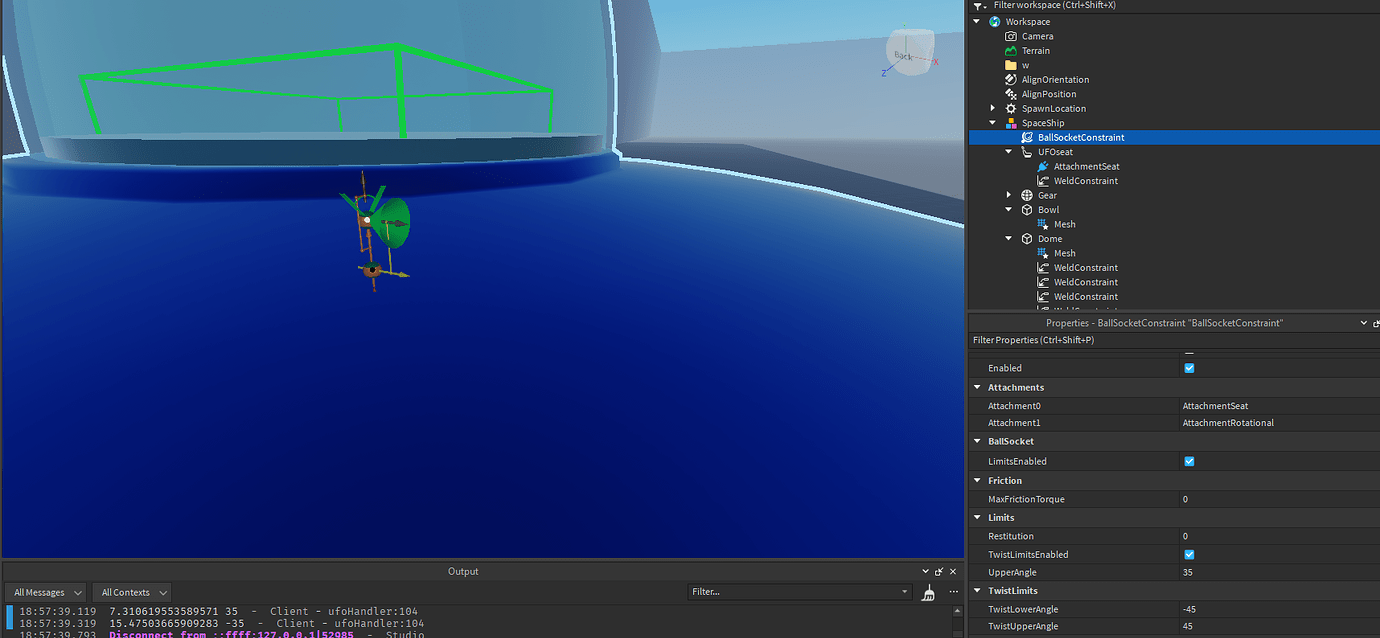Open the Output three-dots options menu
The height and width of the screenshot is (638, 1380).
pos(953,592)
